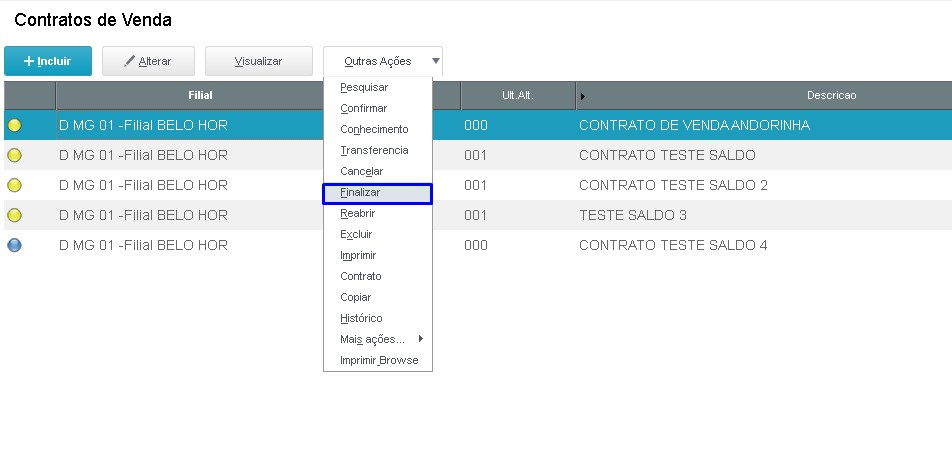
Task: Click the Alterar button
Action: 148,61
